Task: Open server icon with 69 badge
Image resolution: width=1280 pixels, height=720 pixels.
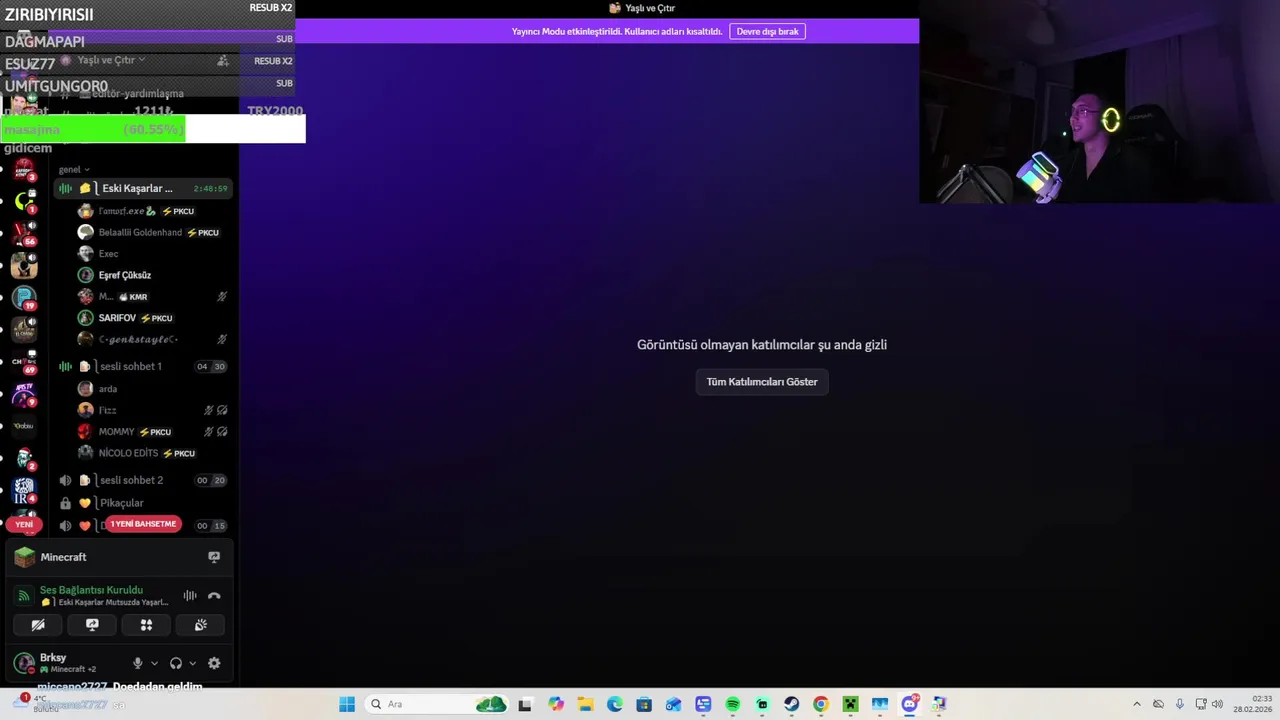Action: click(24, 362)
